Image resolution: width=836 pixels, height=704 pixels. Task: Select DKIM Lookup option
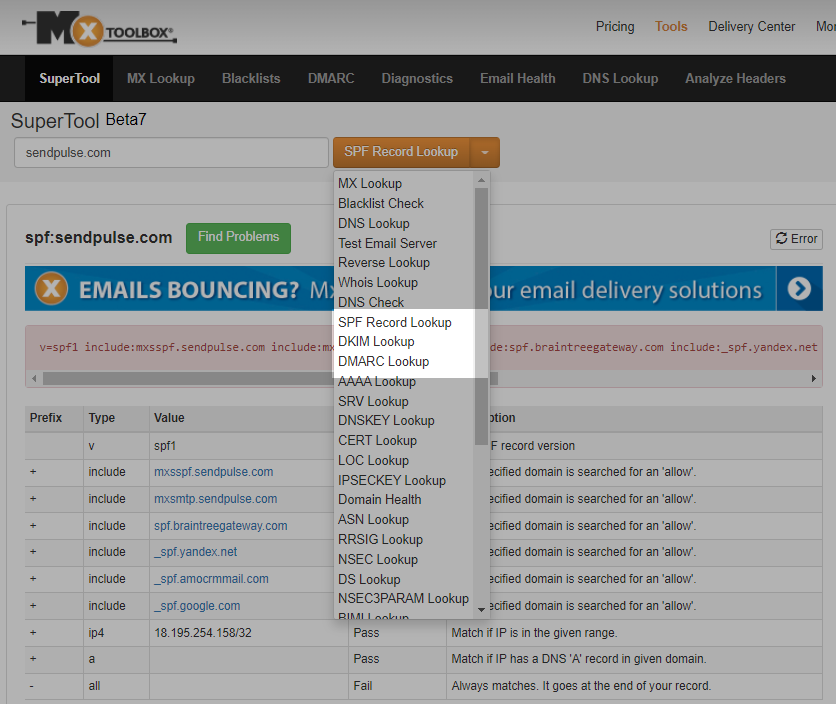pyautogui.click(x=376, y=341)
